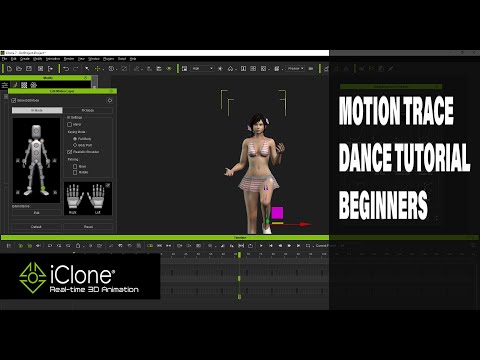Click the Play button in timeline toolbar
Screen dimensions: 480x360
coord(261,246)
